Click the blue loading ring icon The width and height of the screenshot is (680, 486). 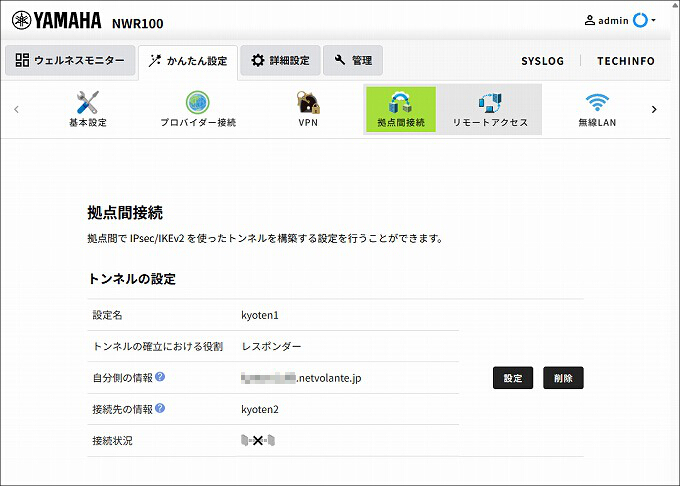click(x=640, y=20)
